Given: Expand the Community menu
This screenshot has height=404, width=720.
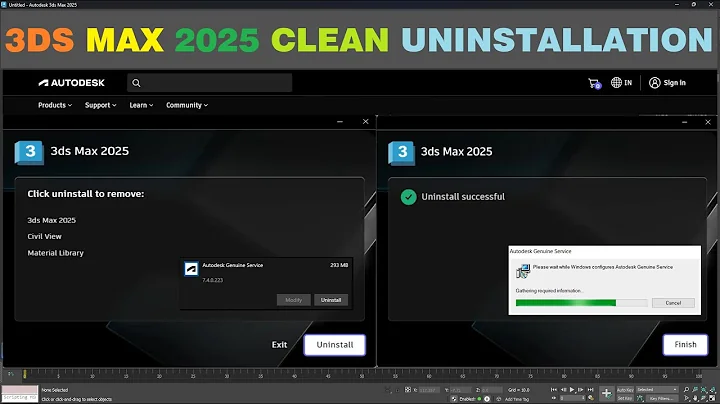Looking at the screenshot, I should click(x=187, y=105).
